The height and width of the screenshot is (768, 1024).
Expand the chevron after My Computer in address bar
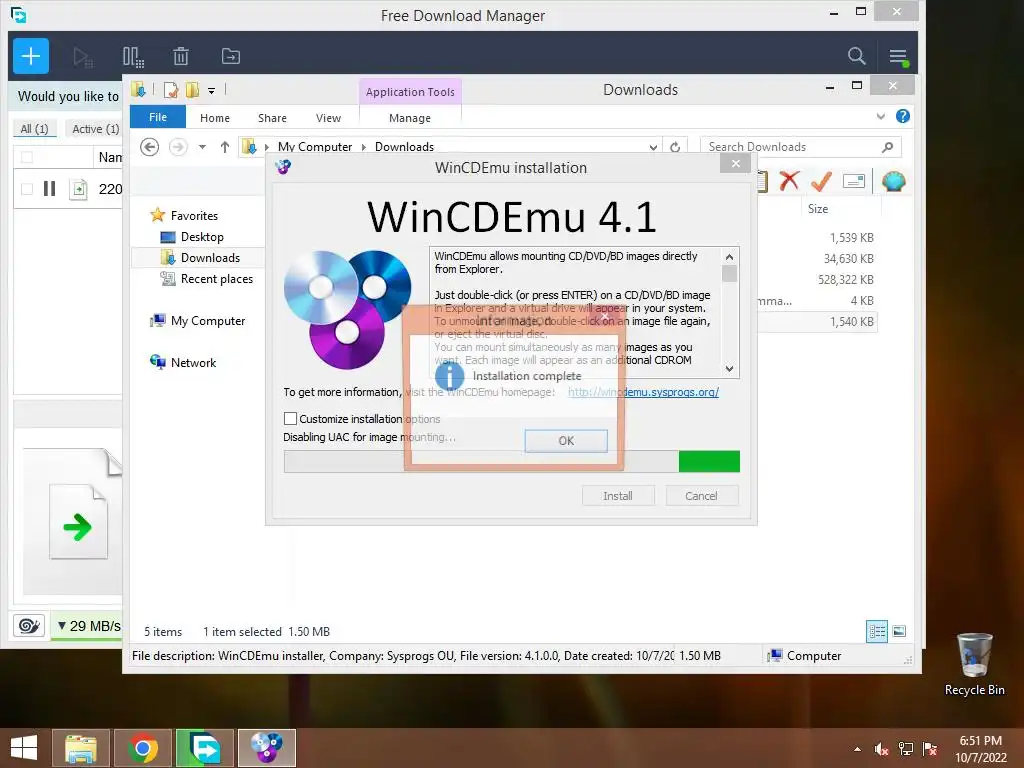[x=364, y=147]
